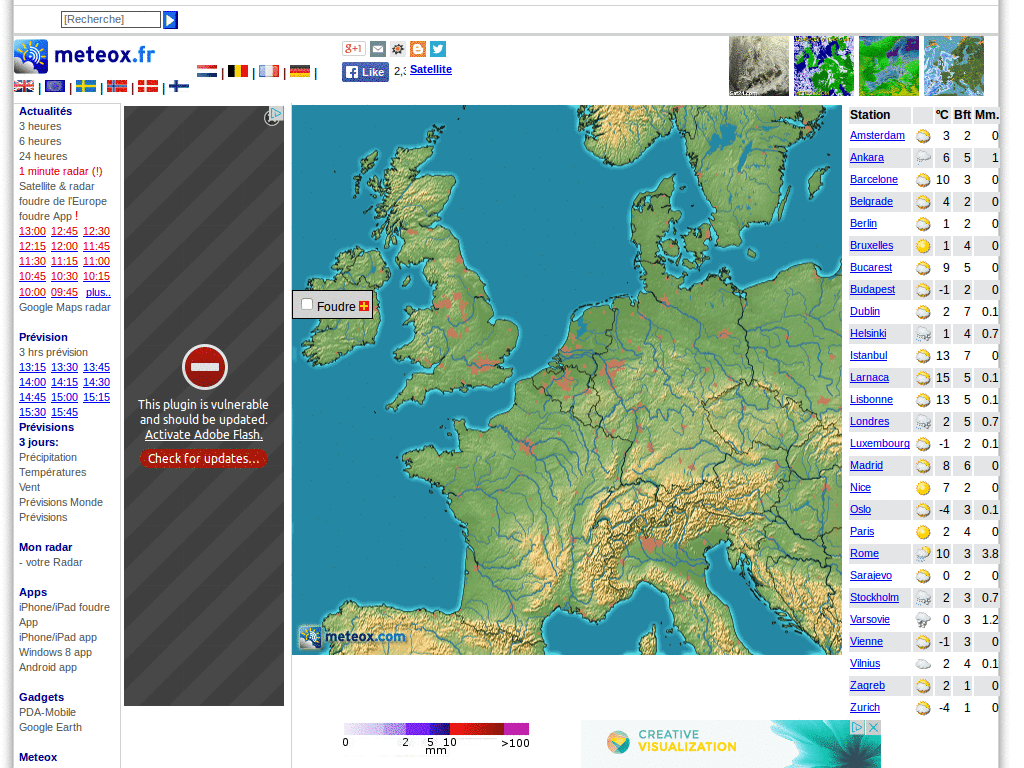This screenshot has width=1024, height=768.
Task: Click the plus.. more times link
Action: [x=98, y=293]
